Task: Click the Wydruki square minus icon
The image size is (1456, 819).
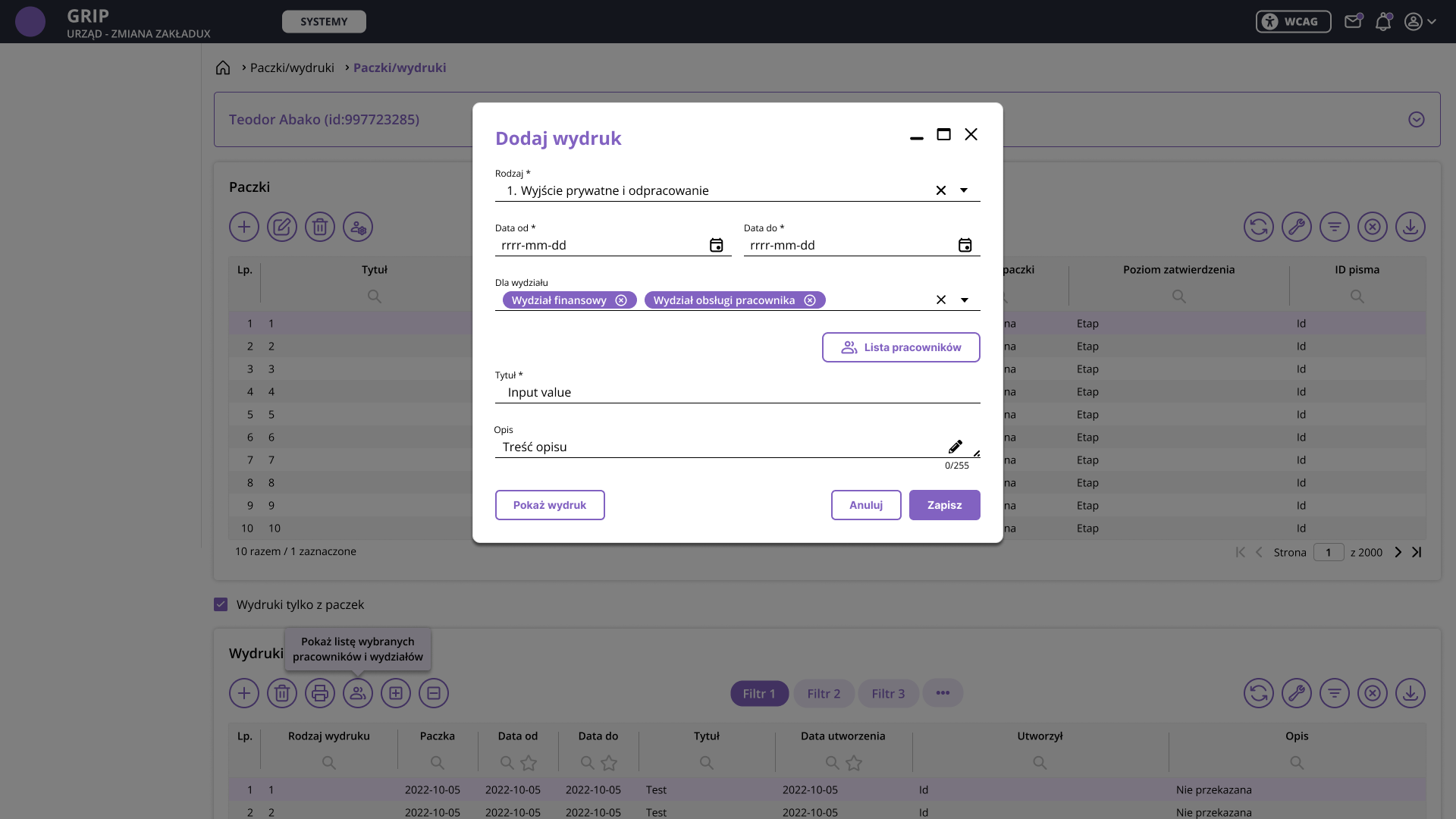Action: 434,693
